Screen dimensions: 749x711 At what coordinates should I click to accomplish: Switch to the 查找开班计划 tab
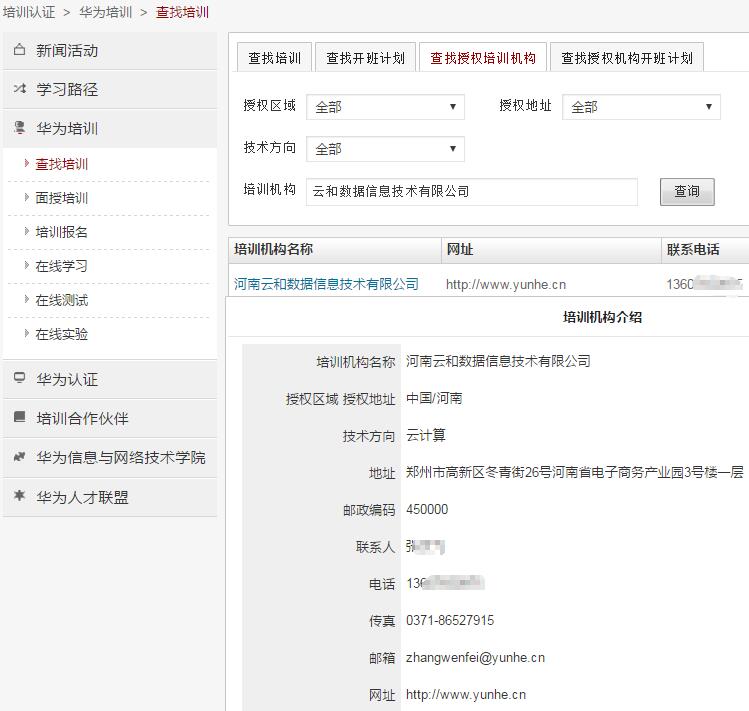(x=365, y=58)
